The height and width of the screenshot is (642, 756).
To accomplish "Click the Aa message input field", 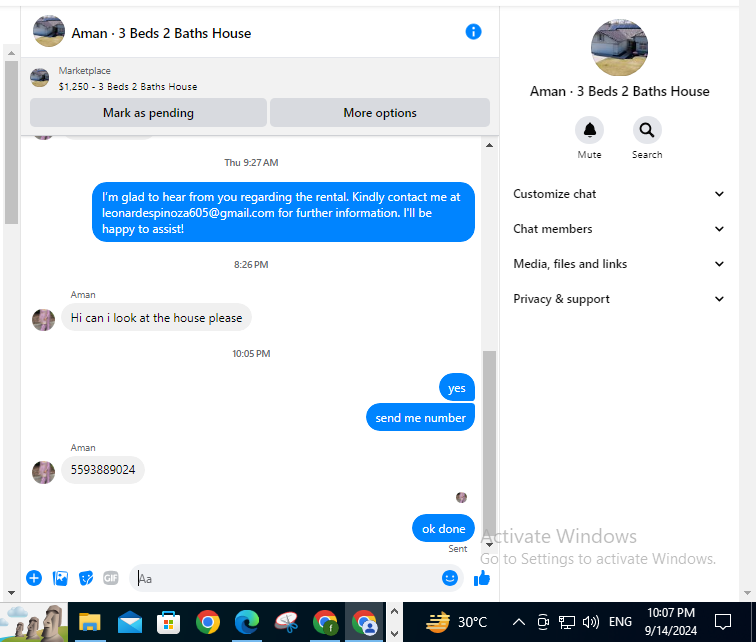I will click(287, 578).
